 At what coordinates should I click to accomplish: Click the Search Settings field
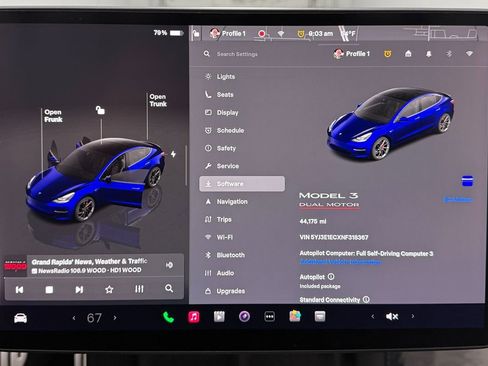(237, 54)
